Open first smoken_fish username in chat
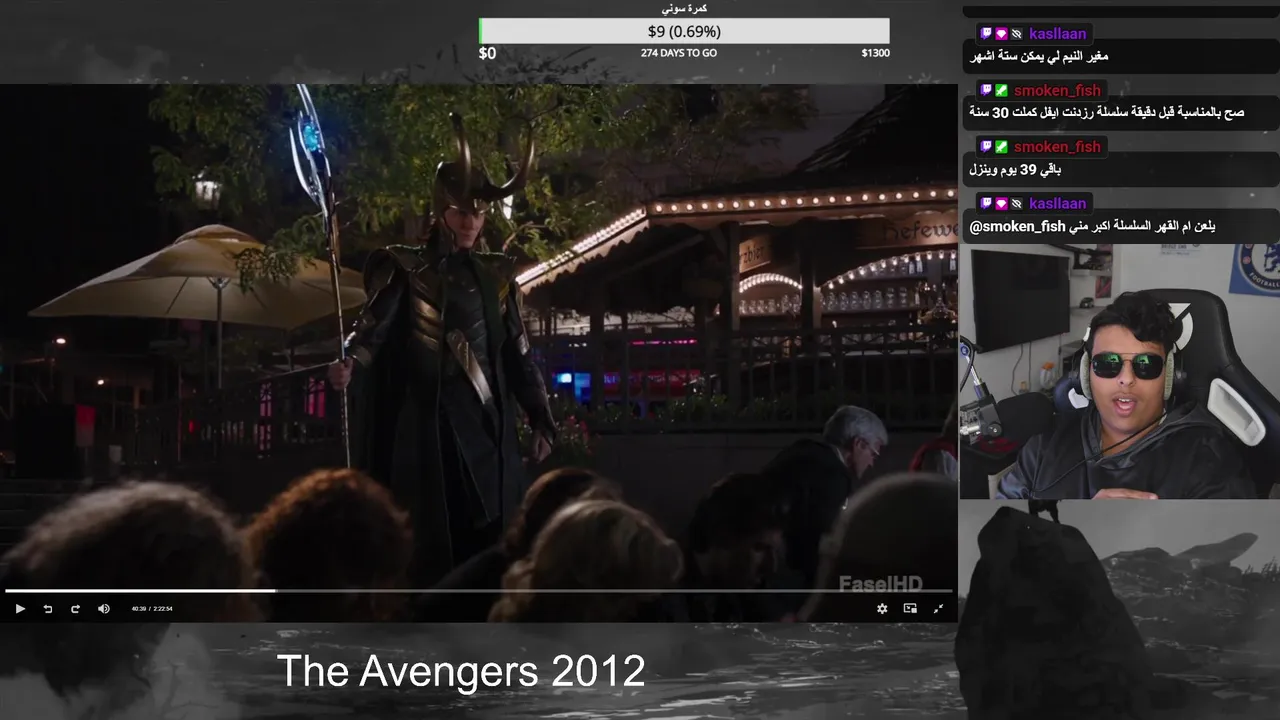Viewport: 1280px width, 720px height. pyautogui.click(x=1057, y=91)
